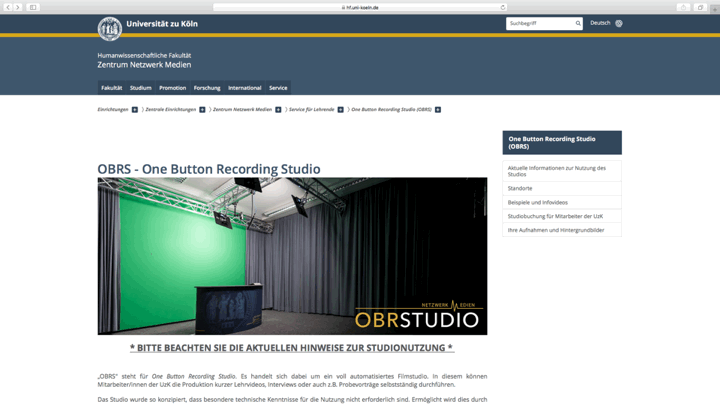Expand the plus next to Service für Lehrende
Screen dimensions: 720x405
(x=341, y=109)
